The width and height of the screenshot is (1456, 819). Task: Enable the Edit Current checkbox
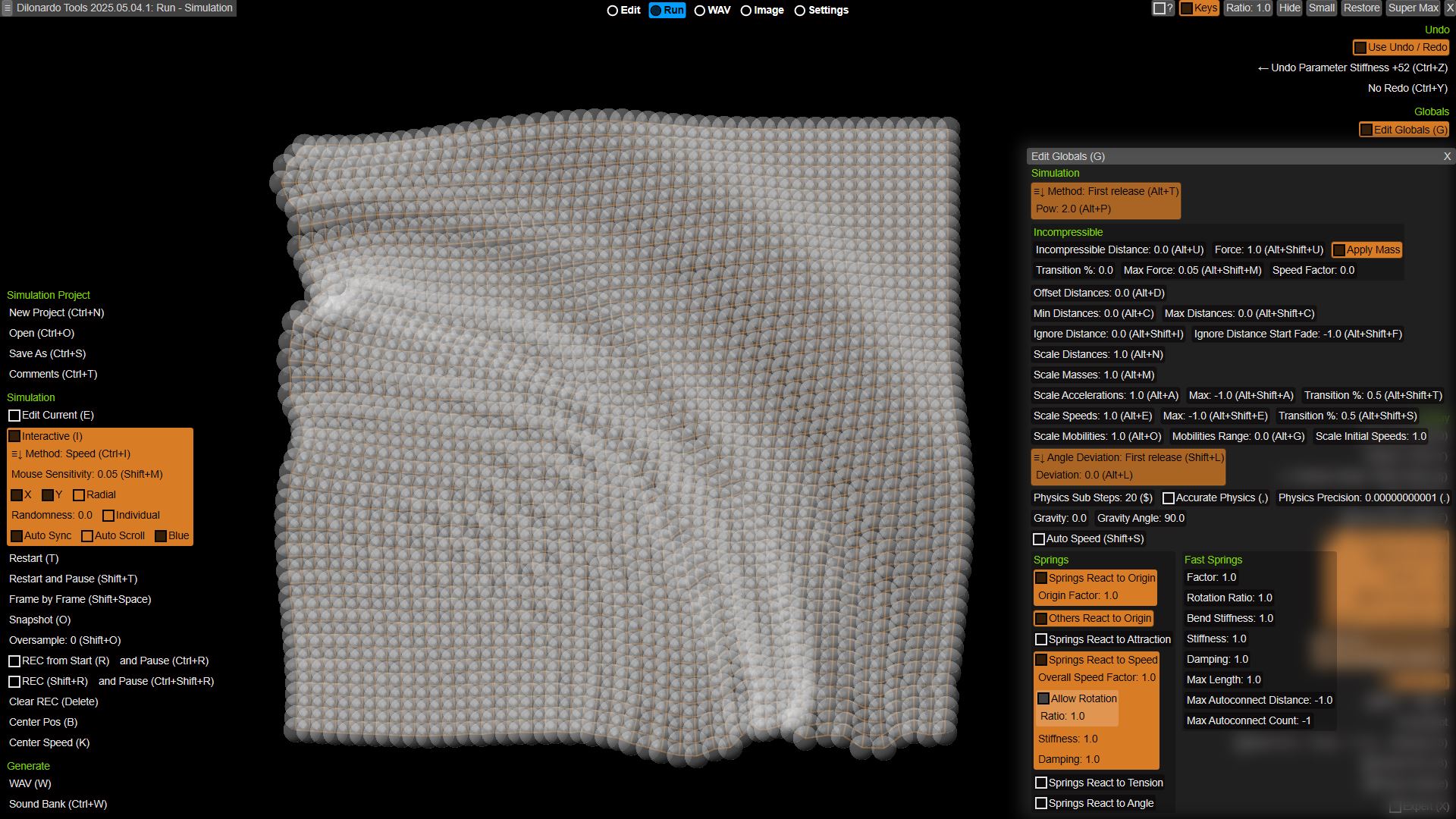[14, 416]
